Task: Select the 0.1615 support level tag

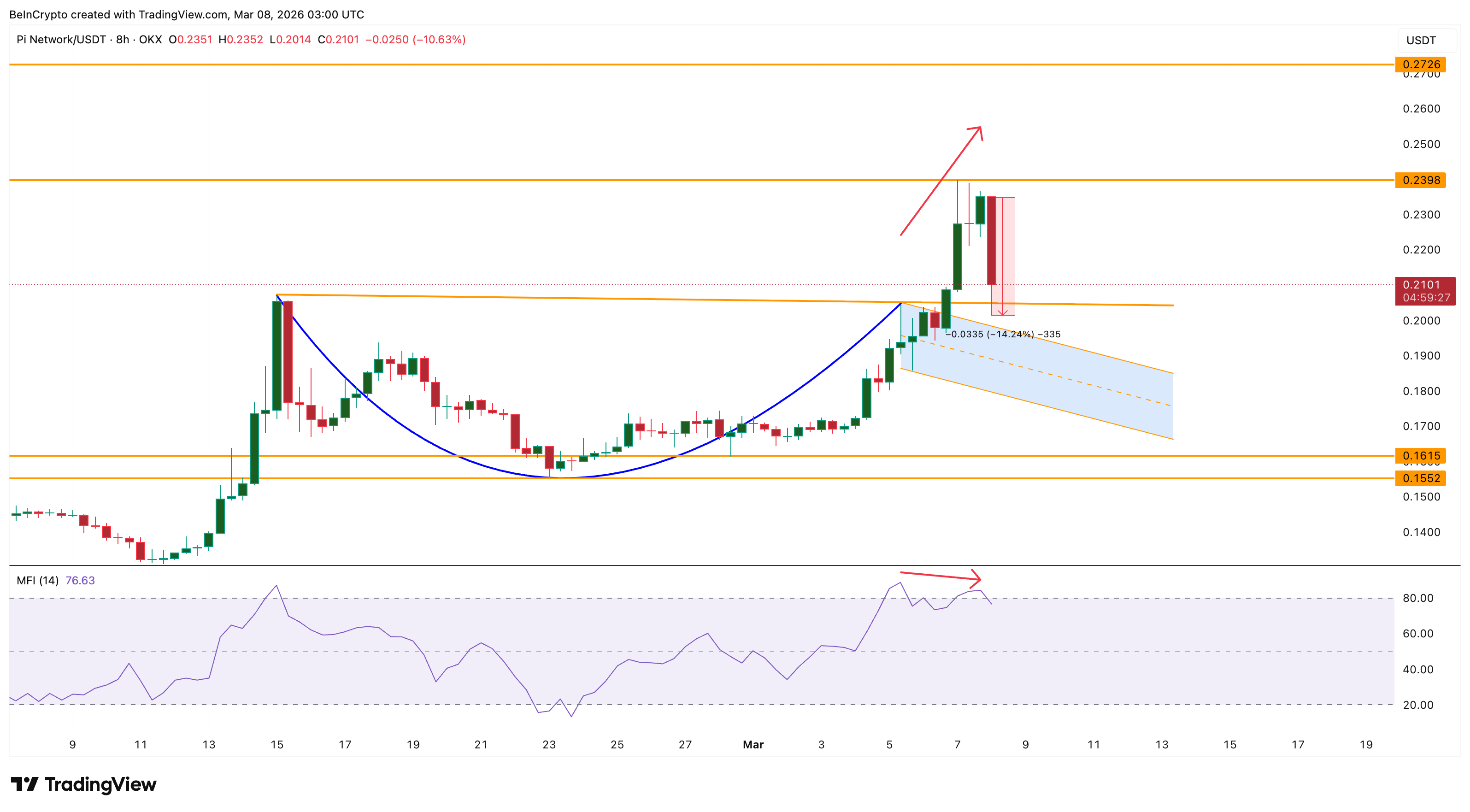Action: coord(1420,455)
